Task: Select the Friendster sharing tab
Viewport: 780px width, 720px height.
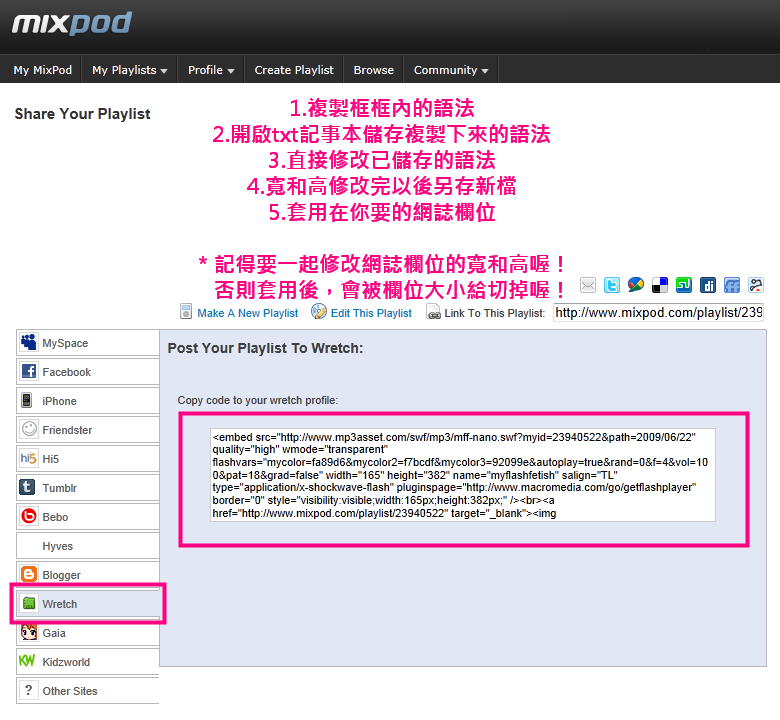Action: point(88,429)
